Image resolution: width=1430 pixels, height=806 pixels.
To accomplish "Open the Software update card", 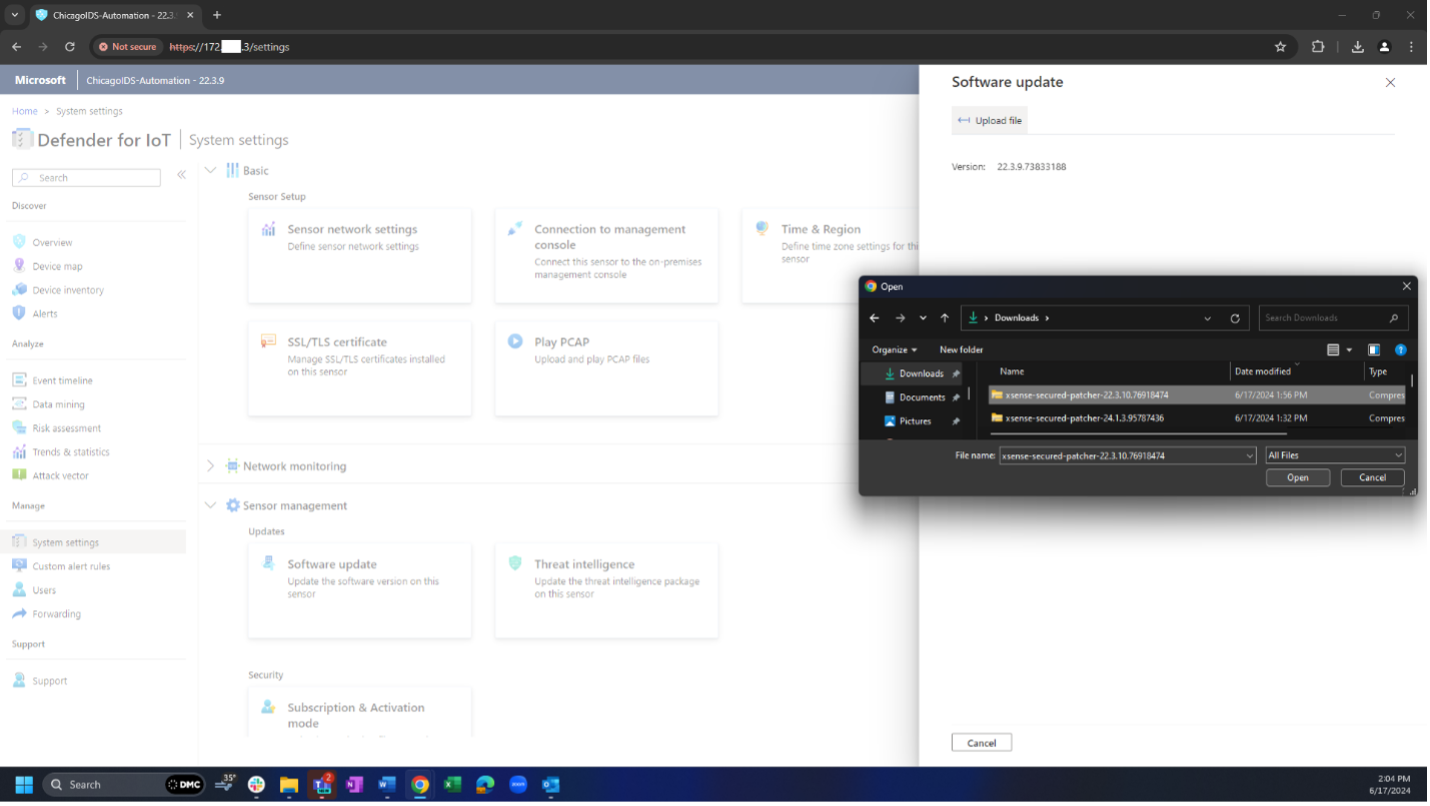I will click(360, 591).
